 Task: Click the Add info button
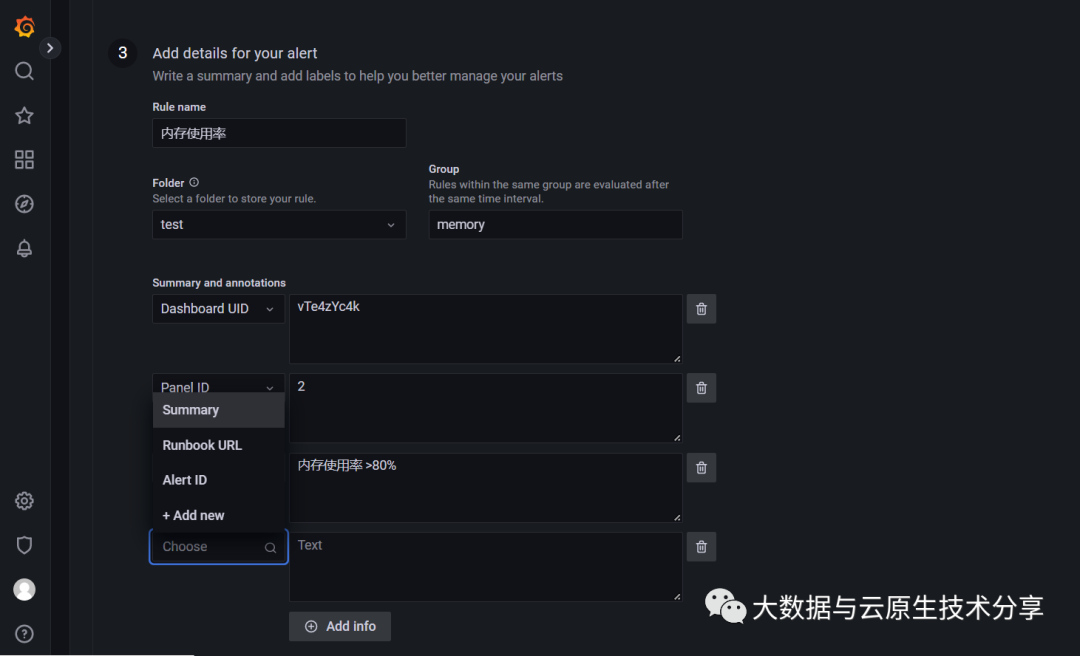[340, 626]
